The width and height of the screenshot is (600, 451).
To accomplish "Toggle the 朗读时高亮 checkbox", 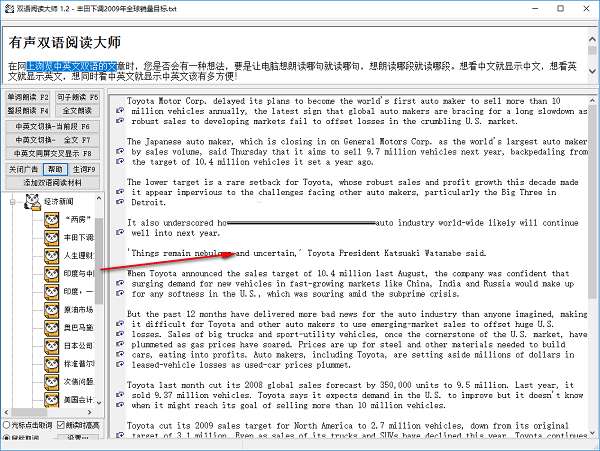I will [x=60, y=425].
